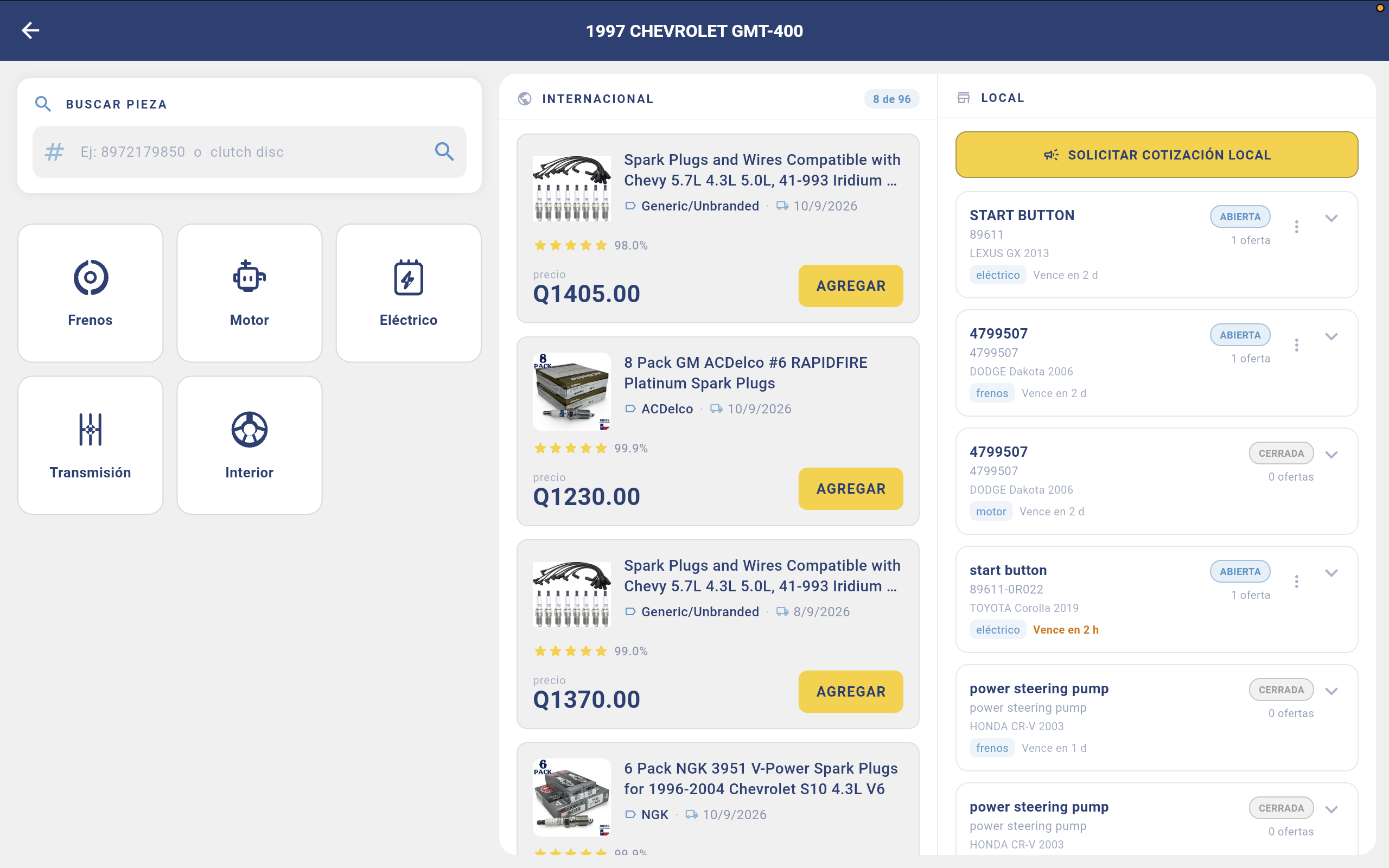Screen dimensions: 1389x868
Task: Open thumbnail of Q1405.00 spark plug set
Action: 572,189
